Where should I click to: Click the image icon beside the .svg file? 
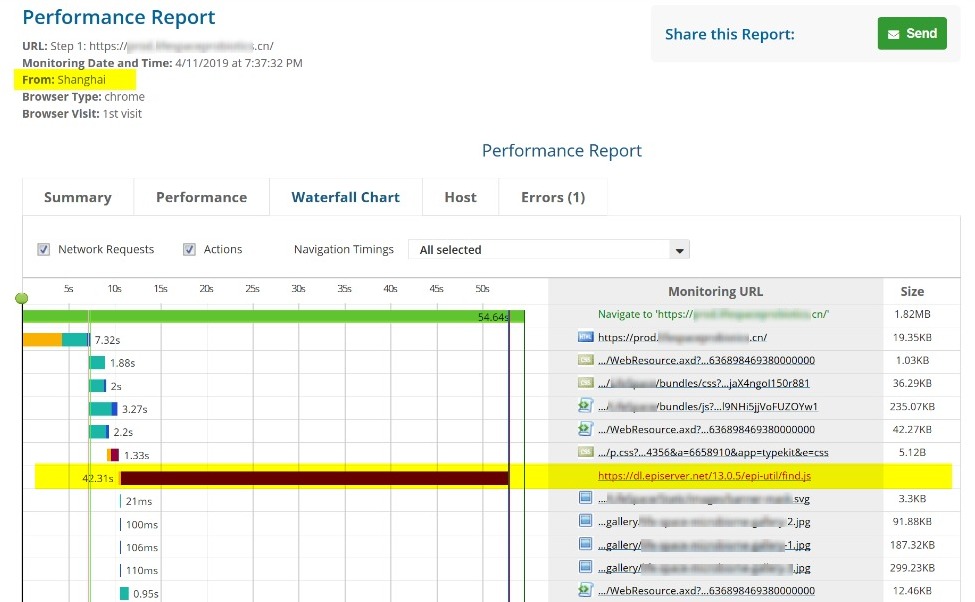pos(586,498)
